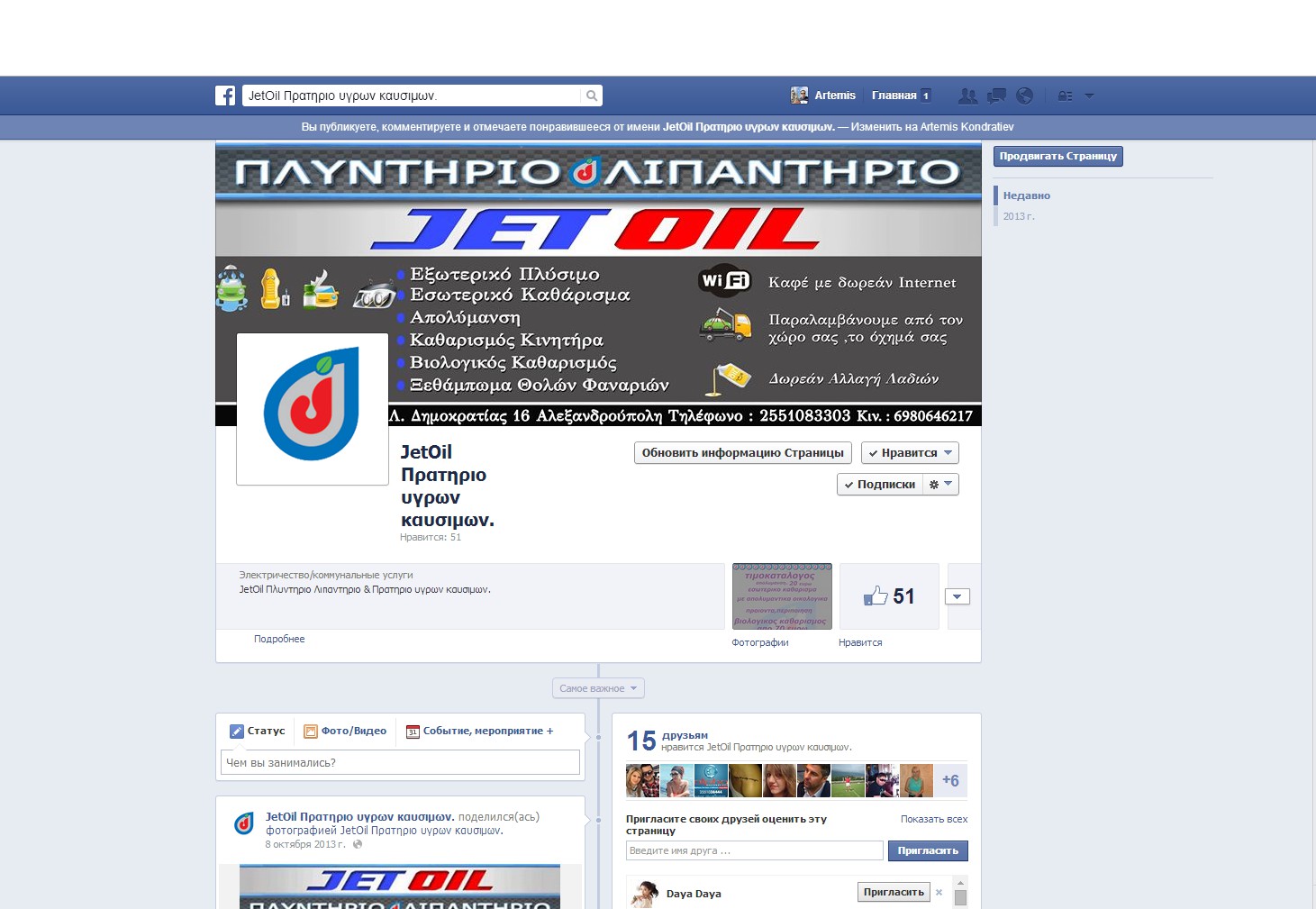Click Обновить информацию Страницы button
Image resolution: width=1316 pixels, height=909 pixels.
(x=743, y=453)
